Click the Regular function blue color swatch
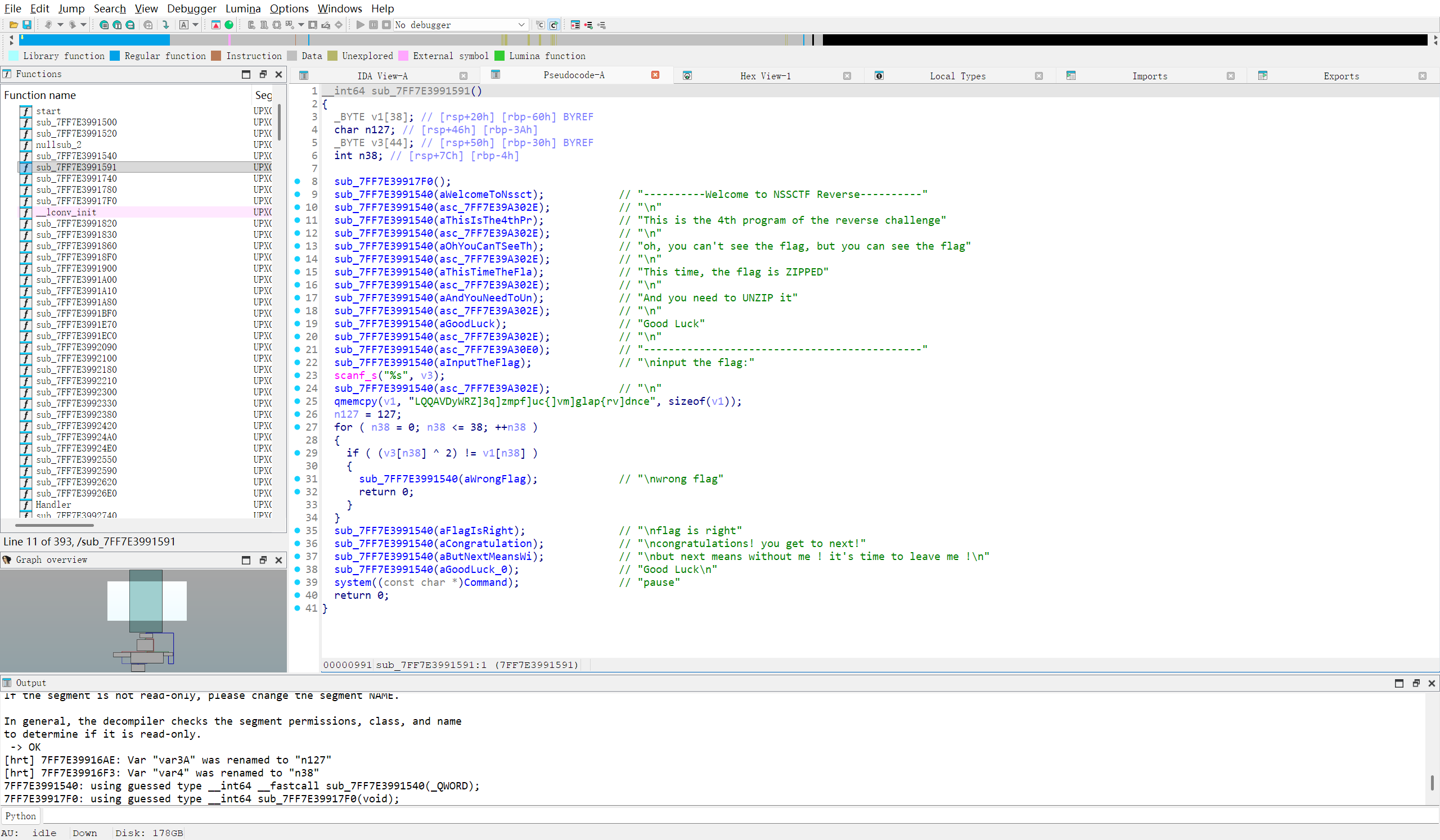1440x840 pixels. click(115, 56)
